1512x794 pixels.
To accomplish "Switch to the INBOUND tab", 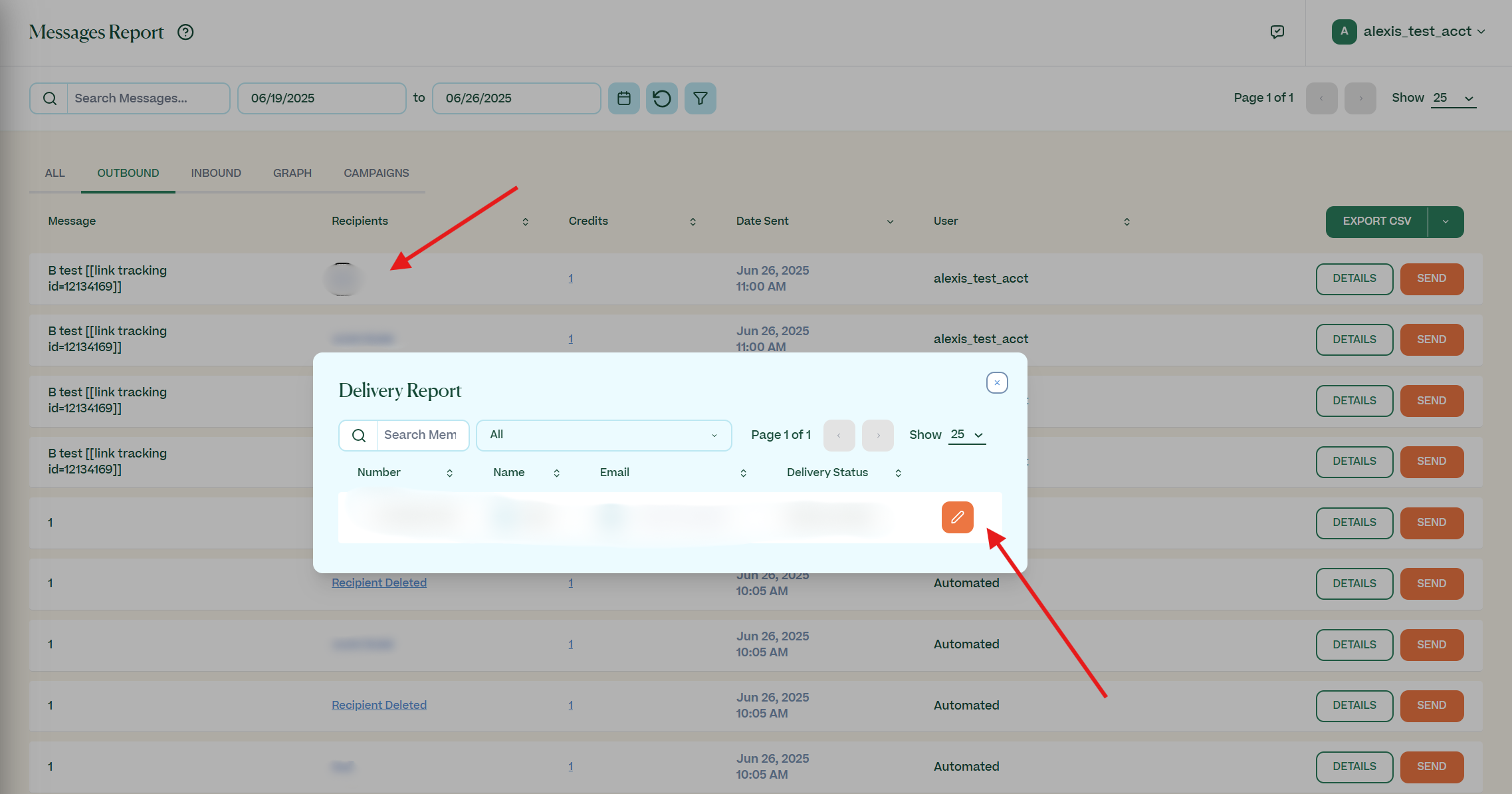I will click(x=216, y=173).
